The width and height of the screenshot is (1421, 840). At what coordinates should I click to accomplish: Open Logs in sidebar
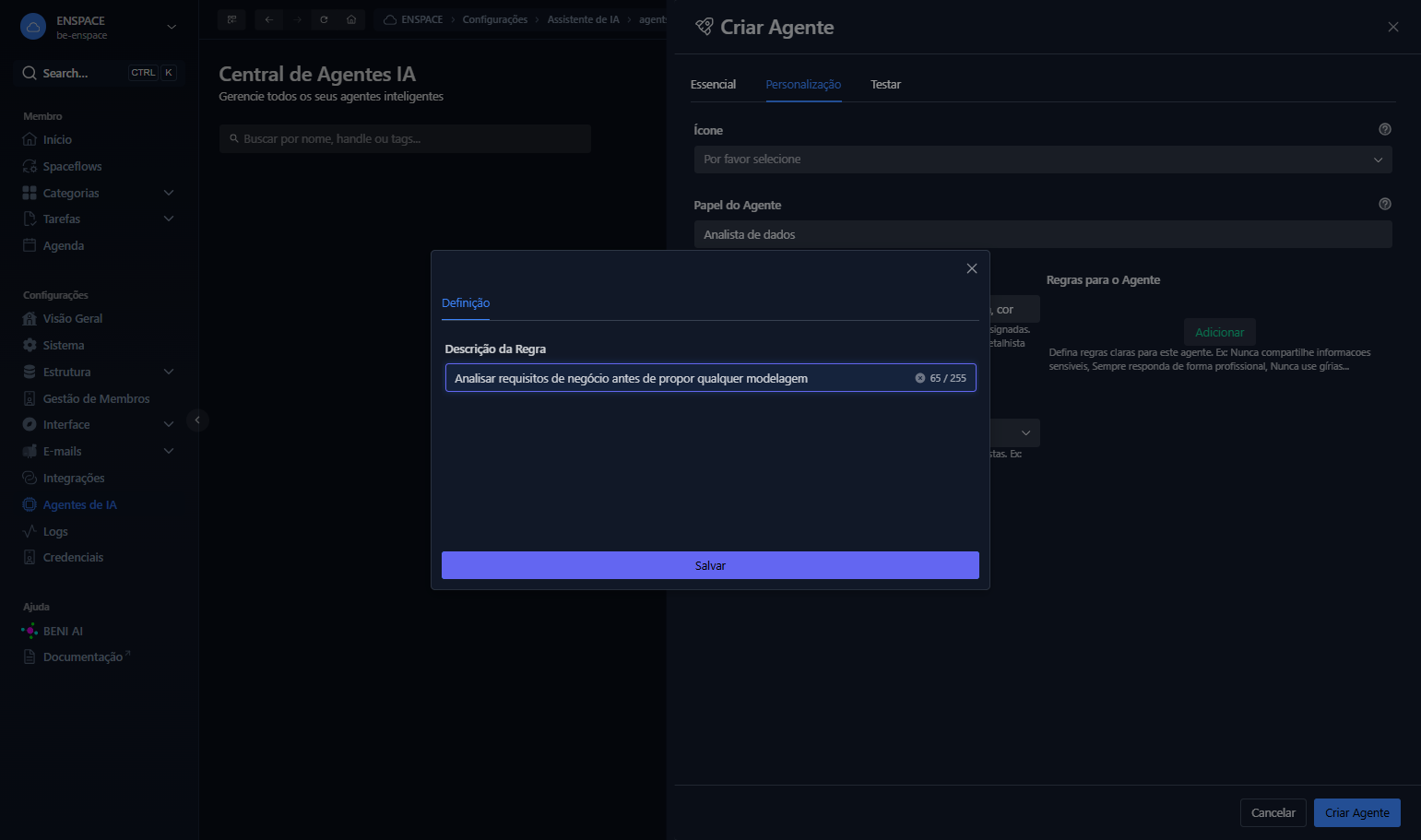click(55, 531)
